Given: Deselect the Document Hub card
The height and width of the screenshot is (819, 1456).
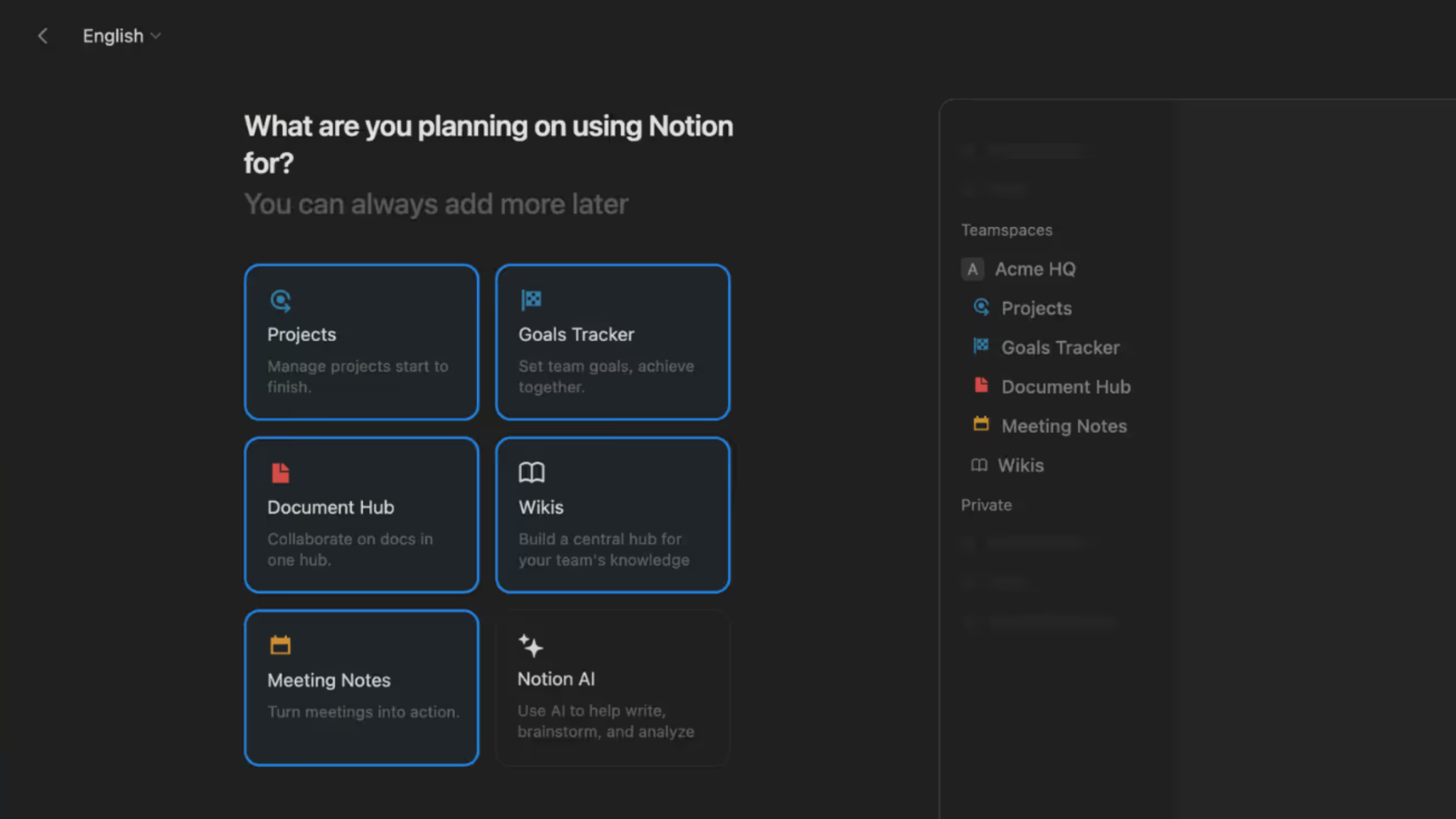Looking at the screenshot, I should point(361,515).
